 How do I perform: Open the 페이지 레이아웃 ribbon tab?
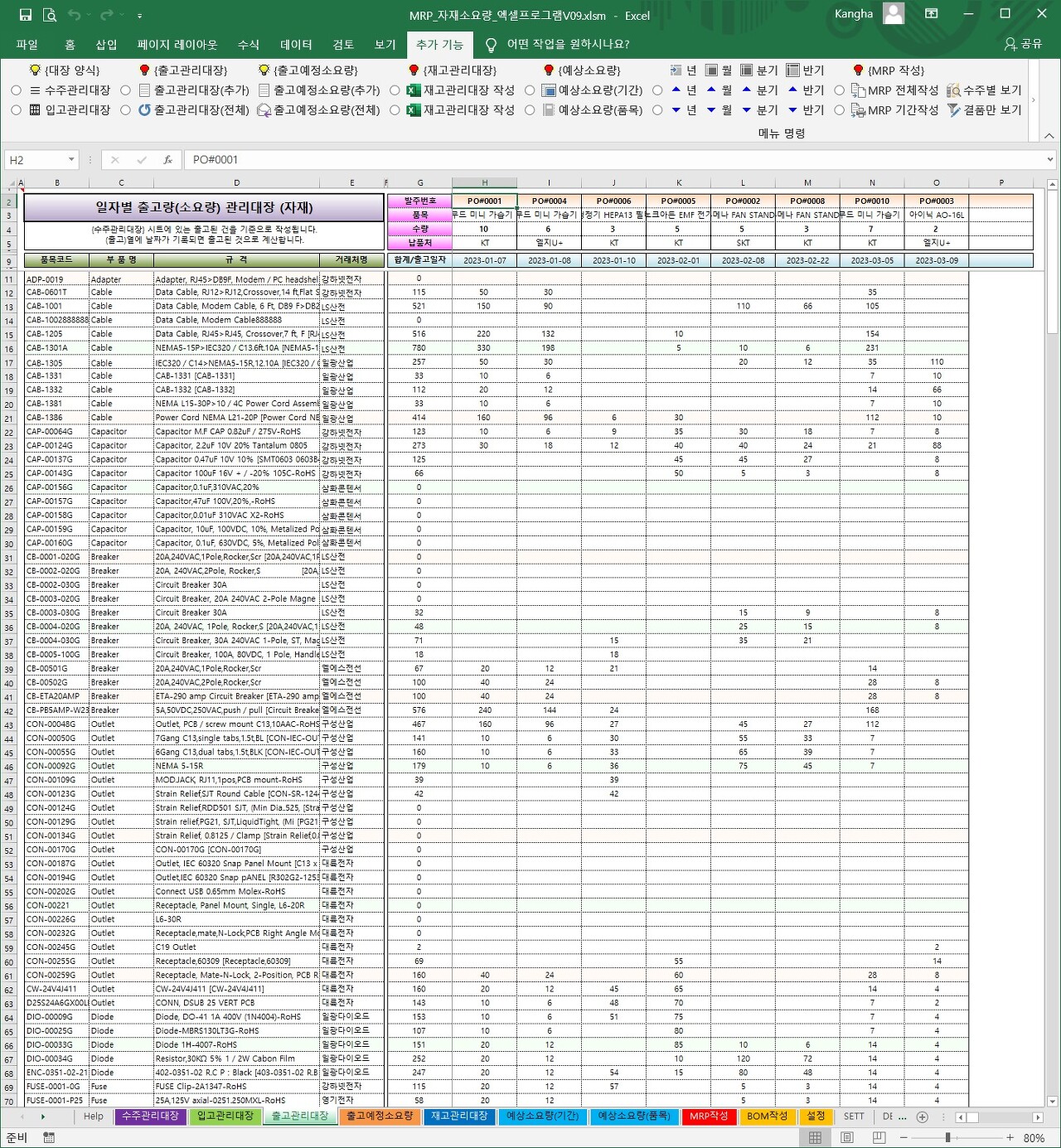tap(177, 44)
